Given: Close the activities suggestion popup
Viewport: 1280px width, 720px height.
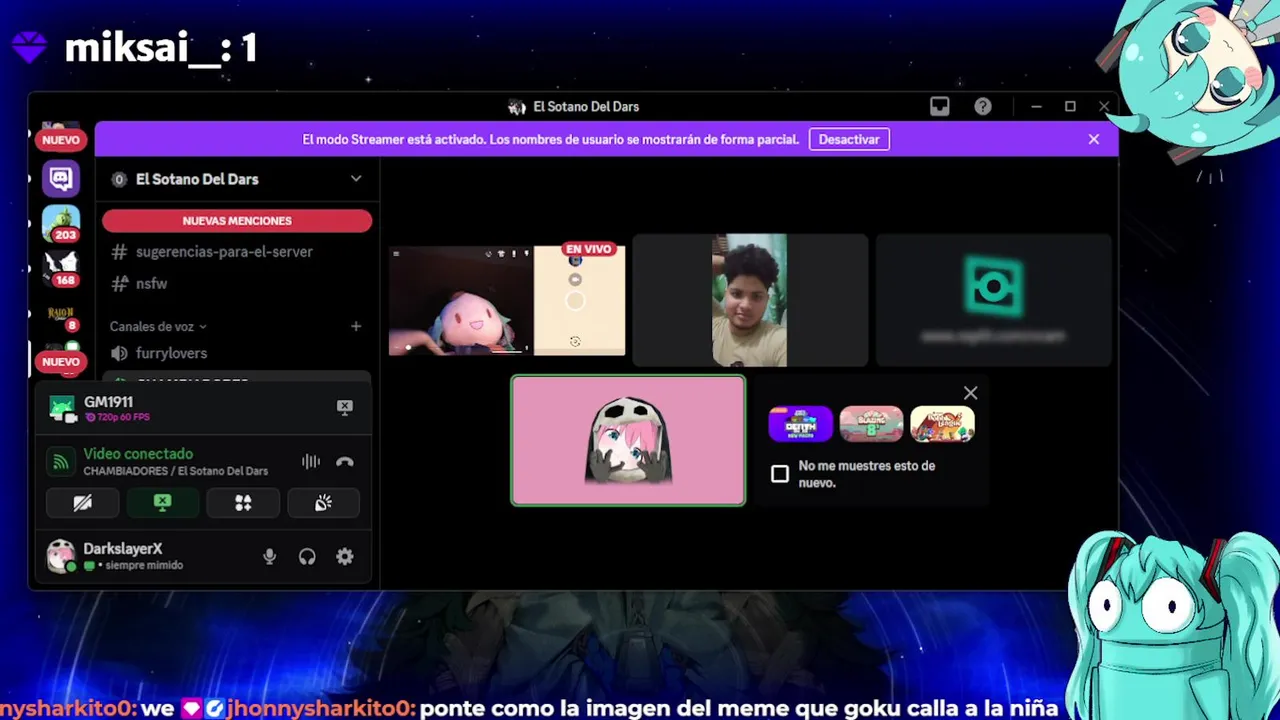Looking at the screenshot, I should (x=970, y=393).
